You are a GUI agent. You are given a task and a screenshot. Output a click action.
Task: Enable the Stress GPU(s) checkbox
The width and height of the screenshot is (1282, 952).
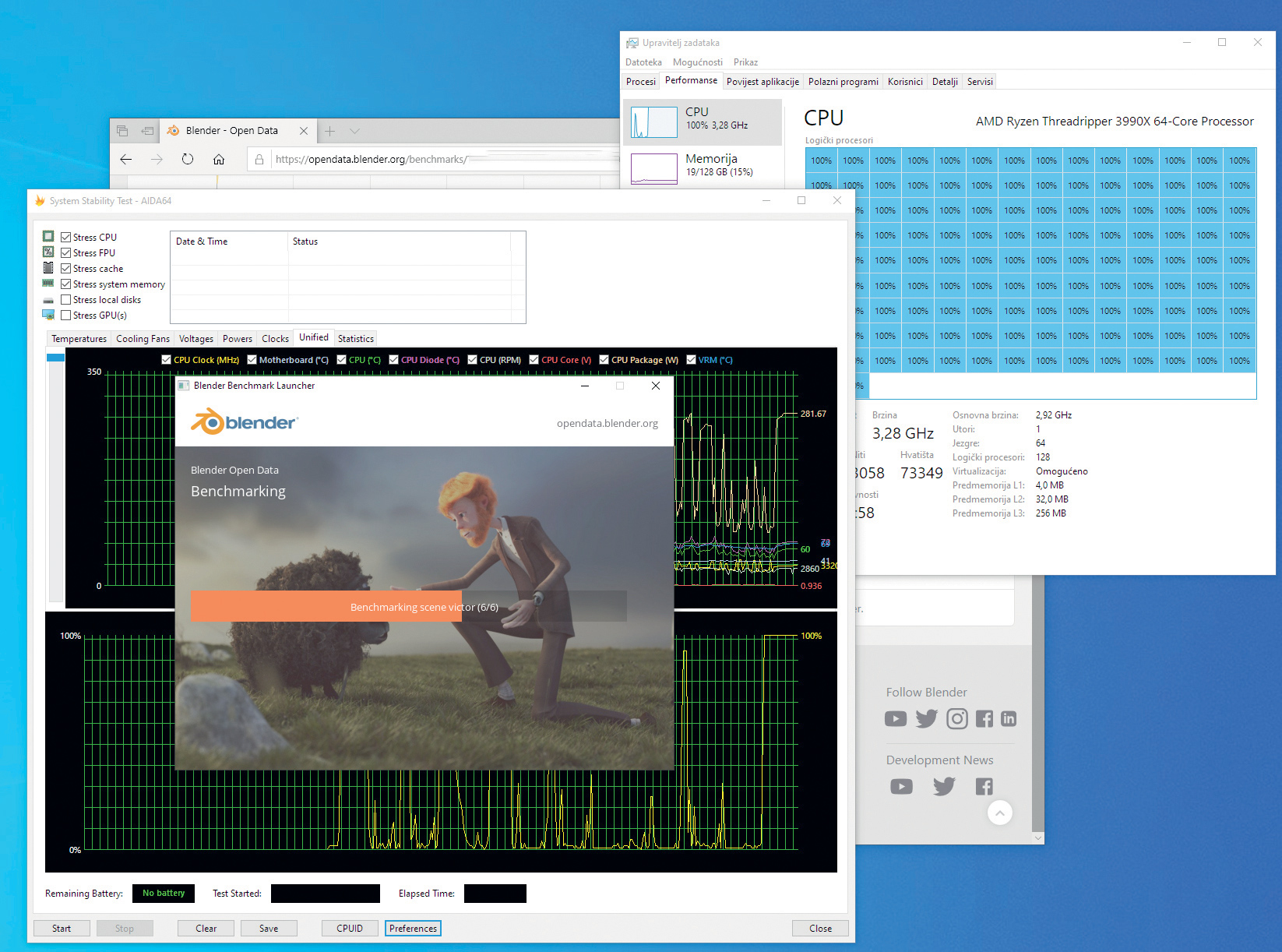66,316
